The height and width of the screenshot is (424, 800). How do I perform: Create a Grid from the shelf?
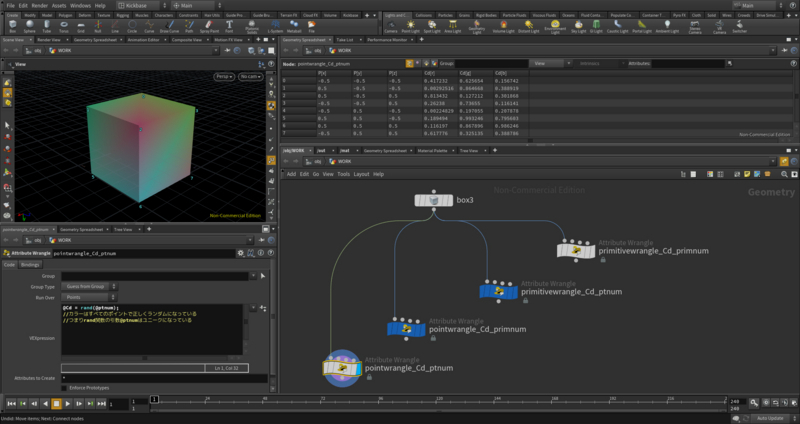click(x=81, y=26)
